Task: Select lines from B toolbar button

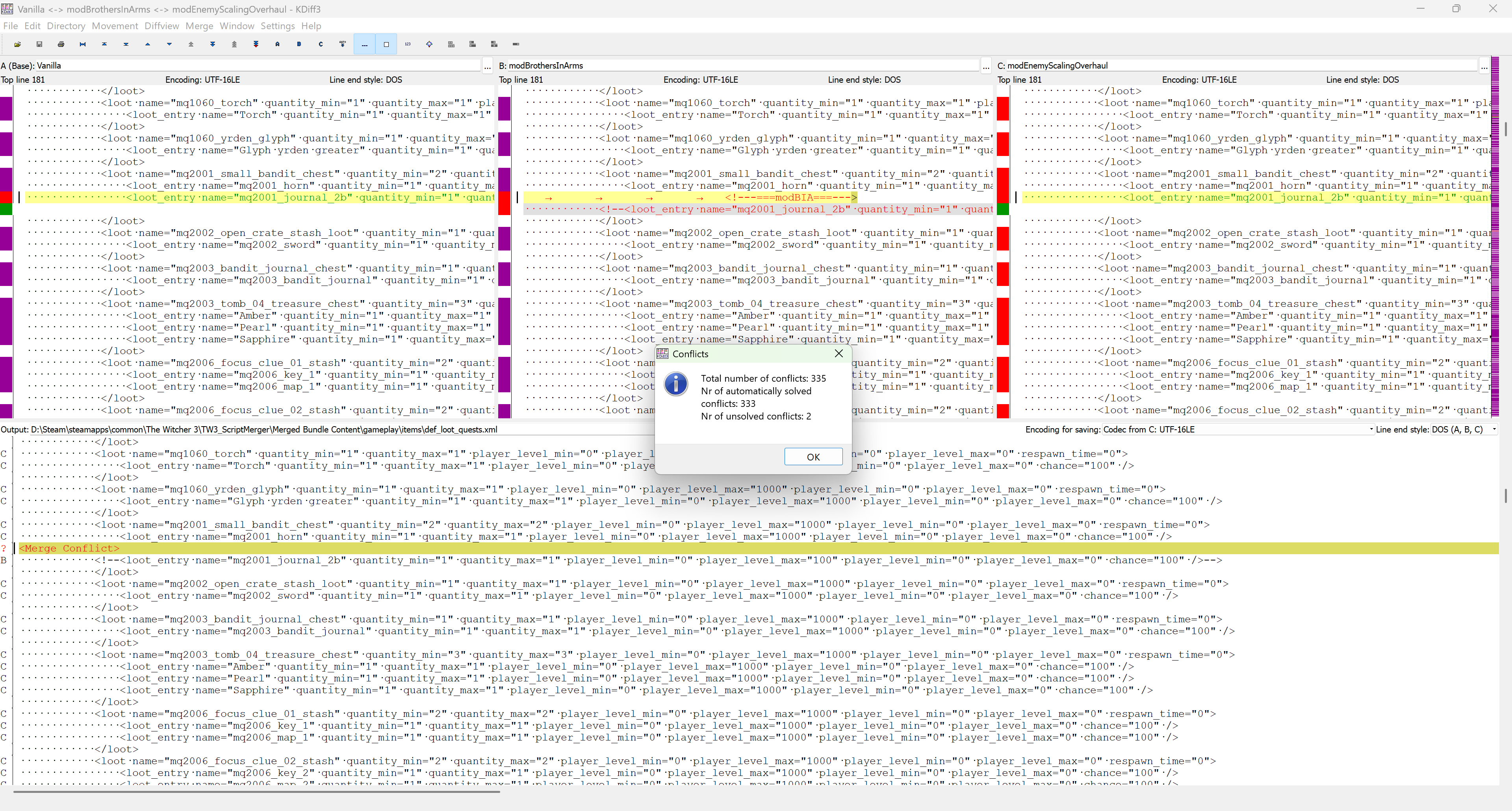Action: tap(299, 44)
